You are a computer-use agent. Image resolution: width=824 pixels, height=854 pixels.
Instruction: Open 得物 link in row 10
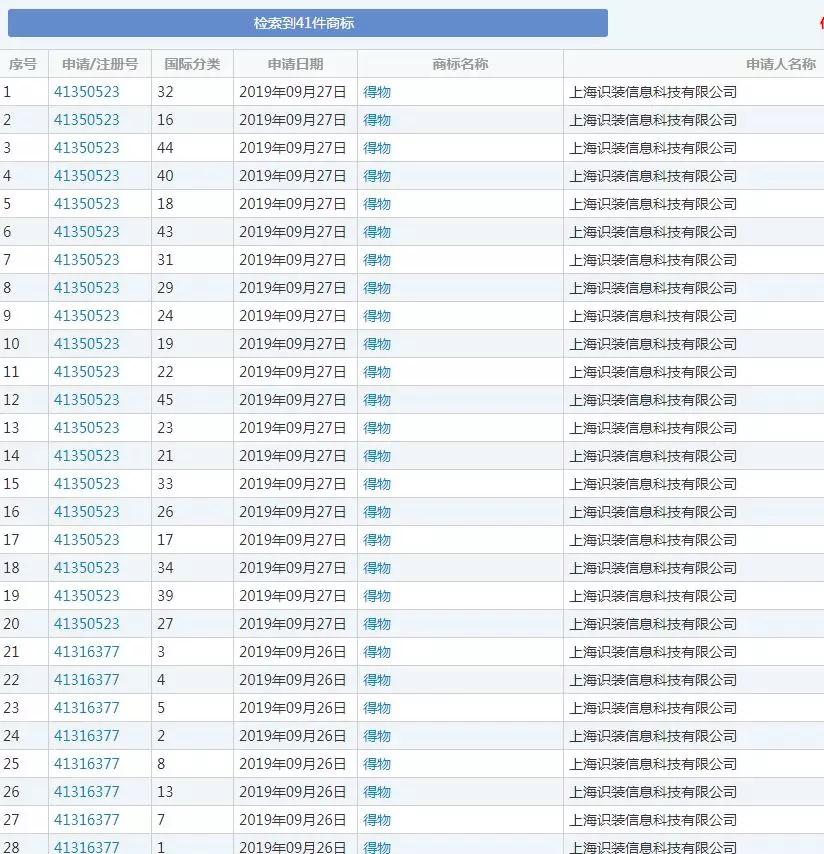[x=376, y=344]
